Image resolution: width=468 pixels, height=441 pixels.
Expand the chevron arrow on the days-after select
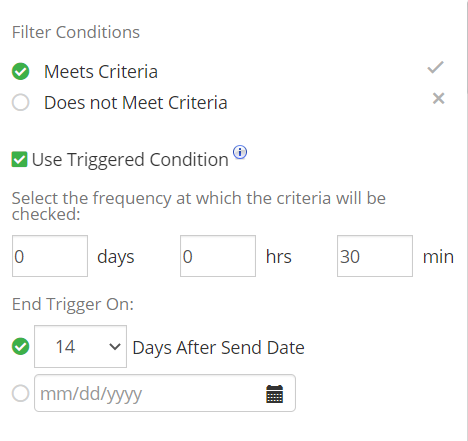115,347
